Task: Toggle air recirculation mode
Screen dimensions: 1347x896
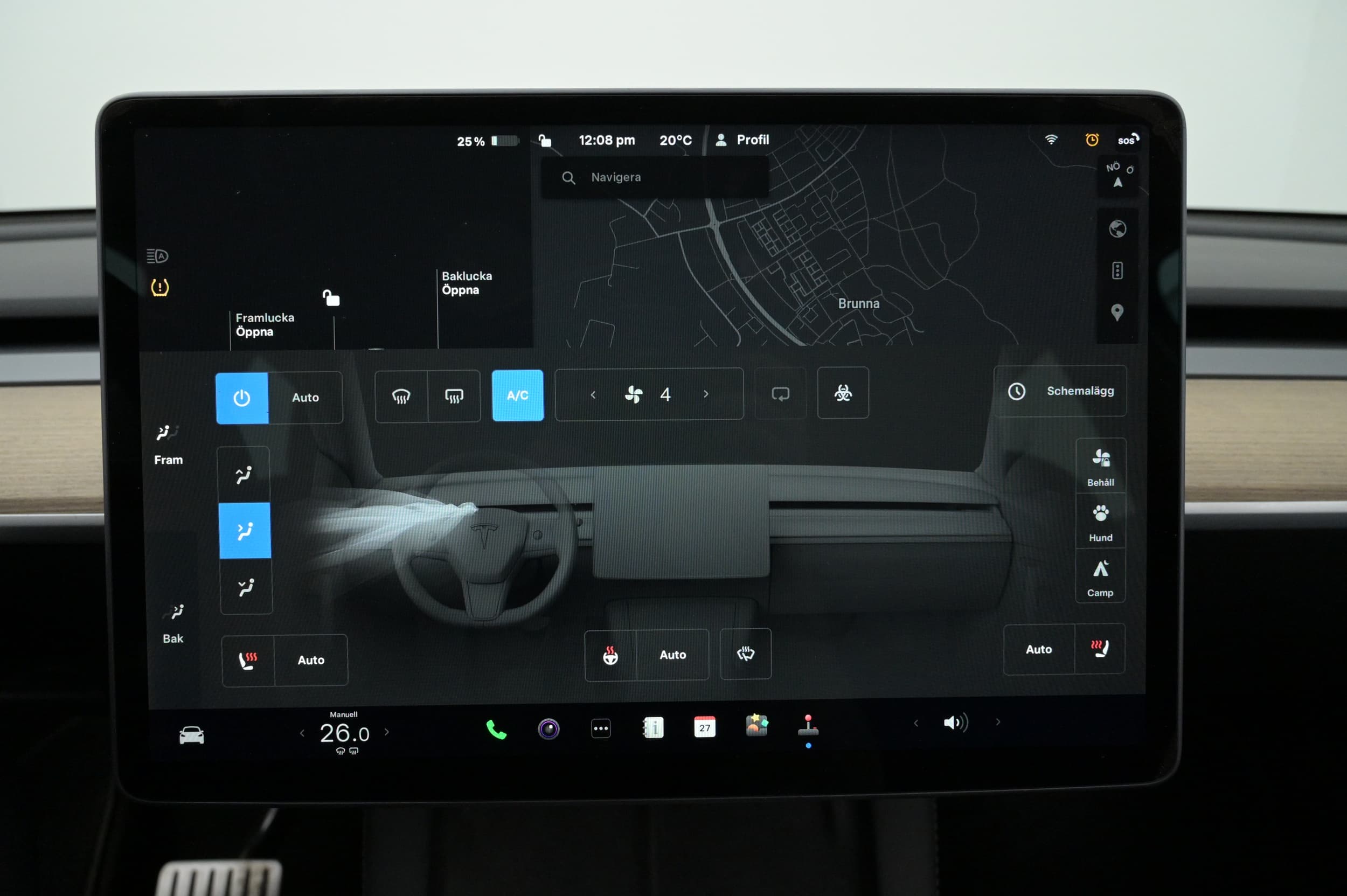Action: click(781, 394)
